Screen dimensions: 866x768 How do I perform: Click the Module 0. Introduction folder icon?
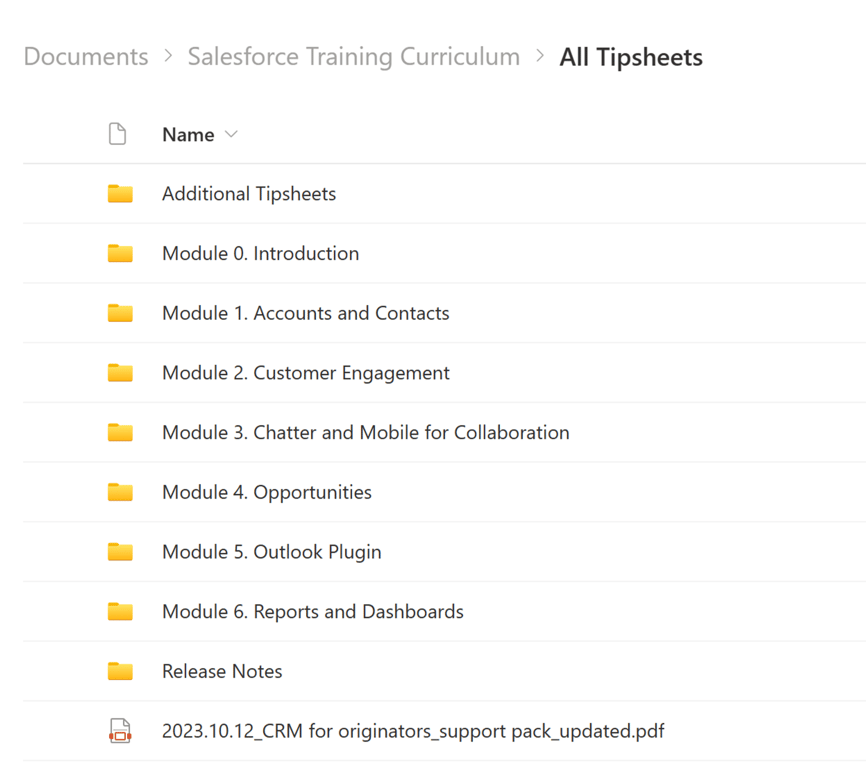click(120, 253)
